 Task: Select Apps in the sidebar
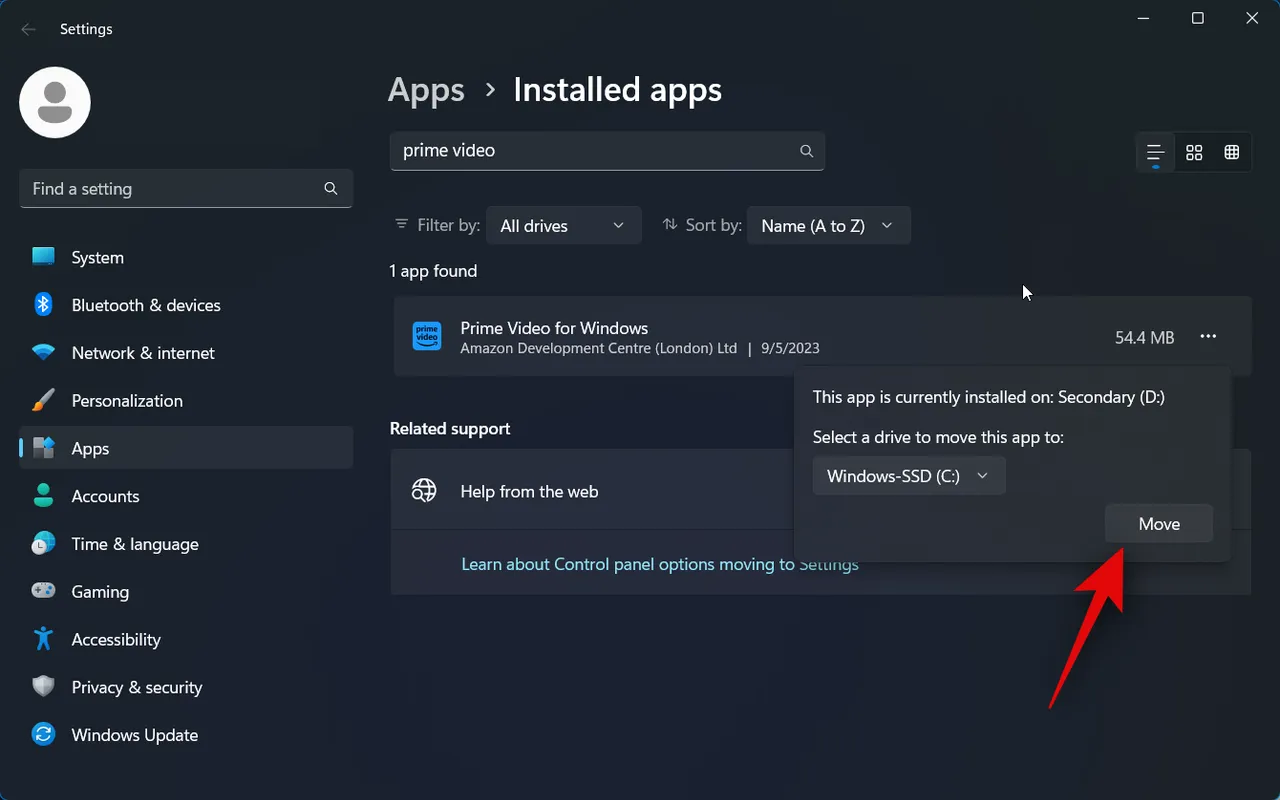point(186,448)
